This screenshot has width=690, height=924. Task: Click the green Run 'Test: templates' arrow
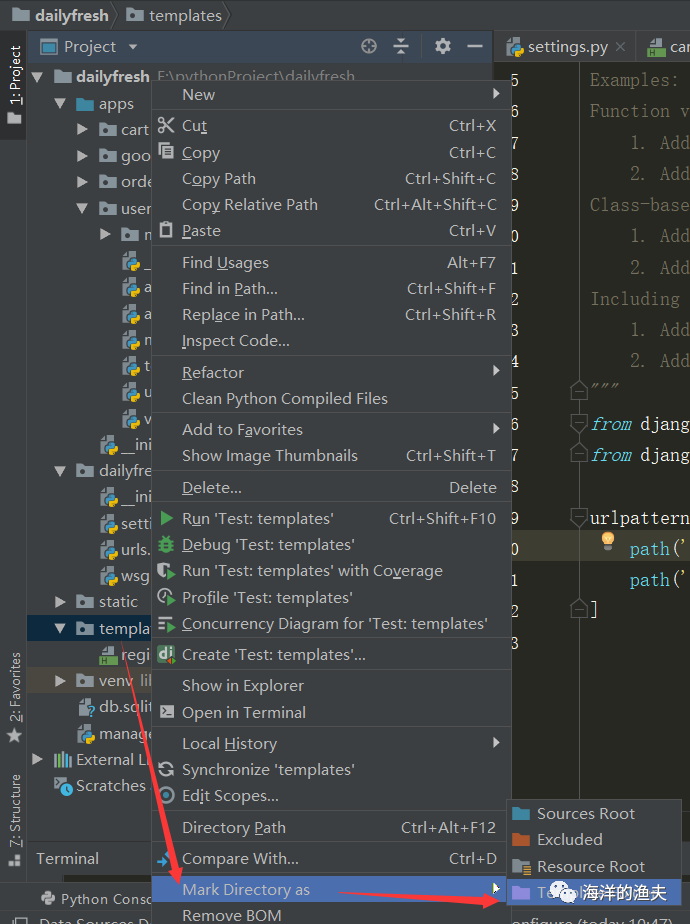pos(167,518)
